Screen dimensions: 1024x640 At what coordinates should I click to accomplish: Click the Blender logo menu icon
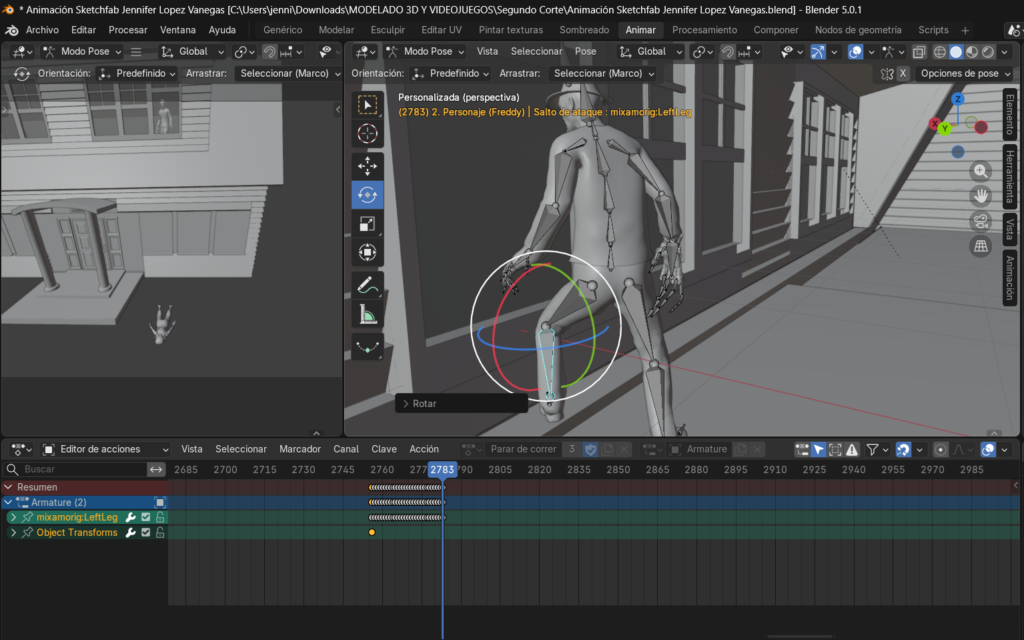[11, 30]
